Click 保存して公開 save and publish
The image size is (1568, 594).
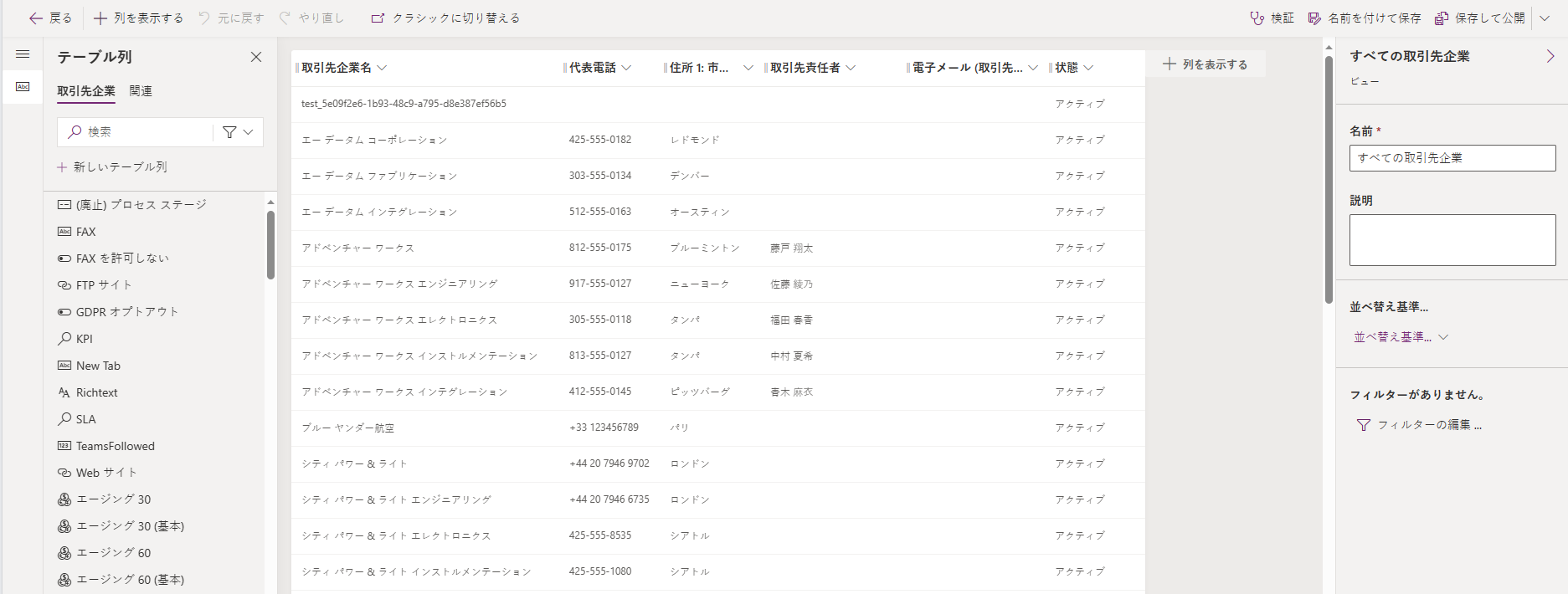tap(1480, 18)
